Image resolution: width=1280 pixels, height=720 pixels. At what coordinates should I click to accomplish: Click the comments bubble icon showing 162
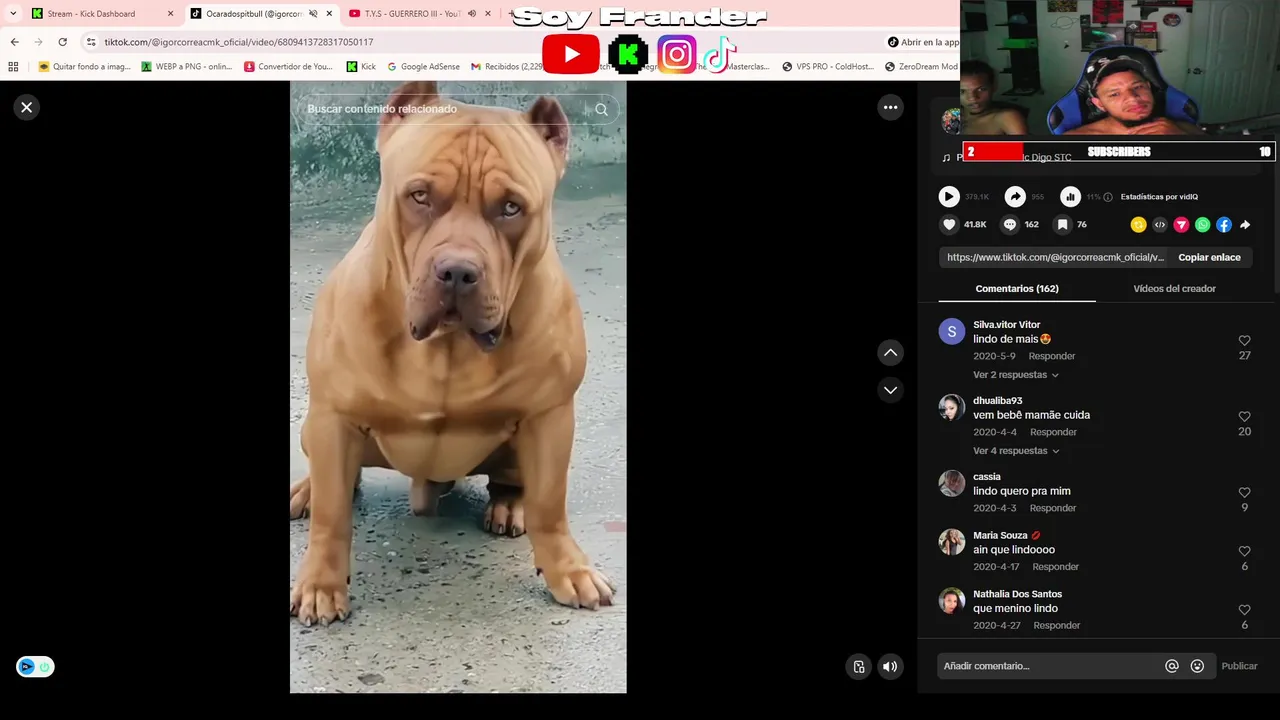coord(1010,225)
